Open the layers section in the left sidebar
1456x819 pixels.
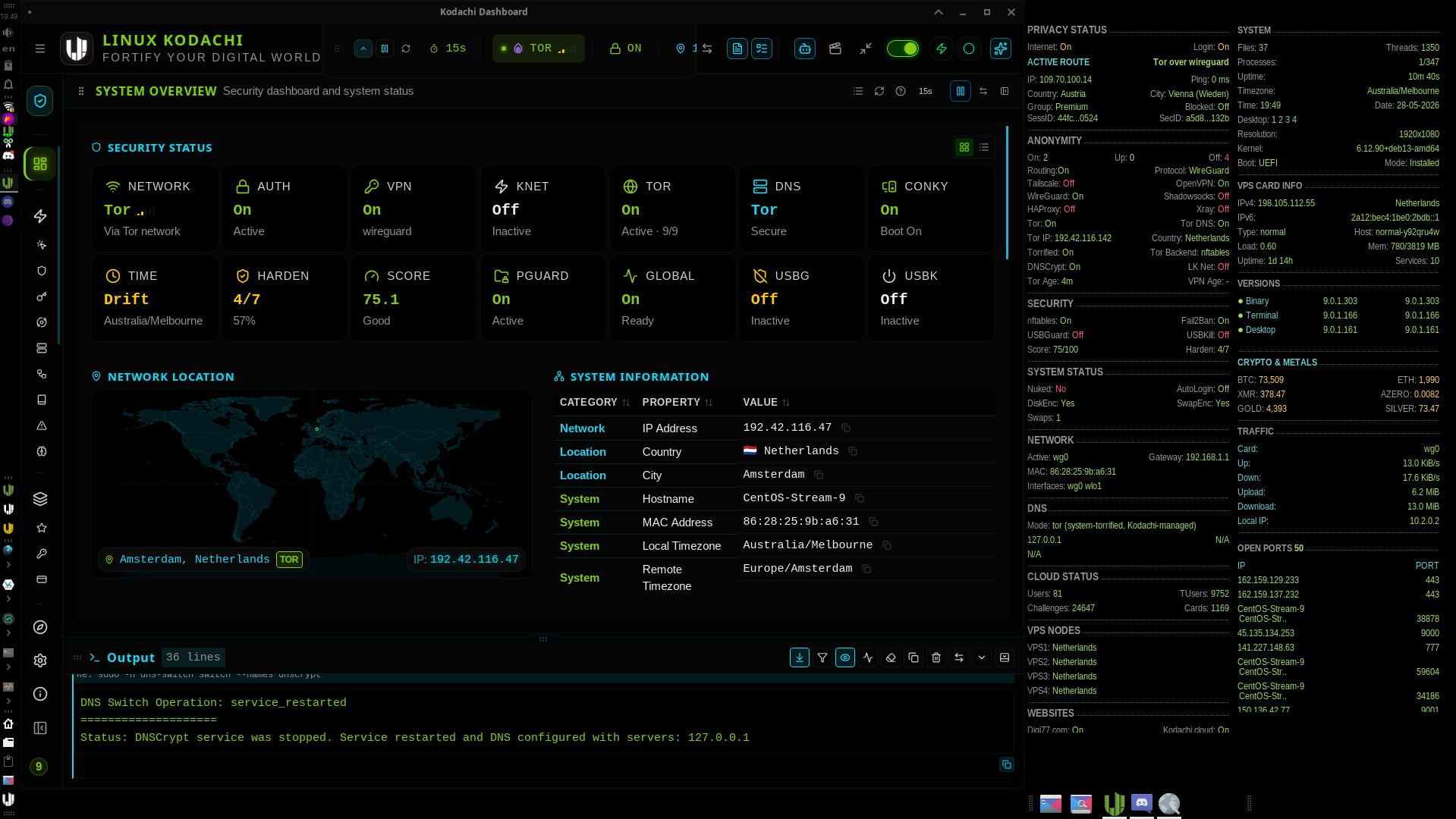tap(41, 499)
